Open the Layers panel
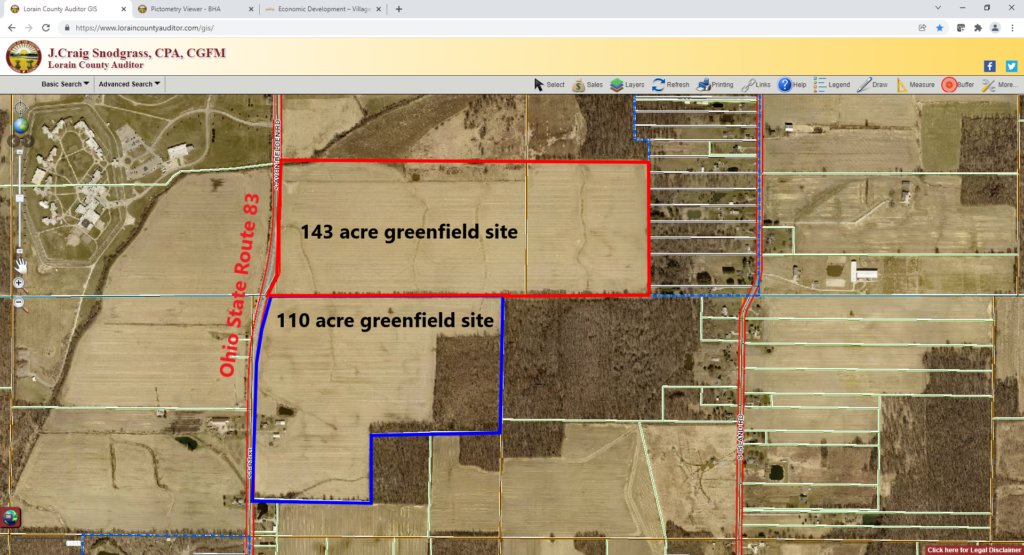Screen dimensions: 1024x555 pos(627,85)
